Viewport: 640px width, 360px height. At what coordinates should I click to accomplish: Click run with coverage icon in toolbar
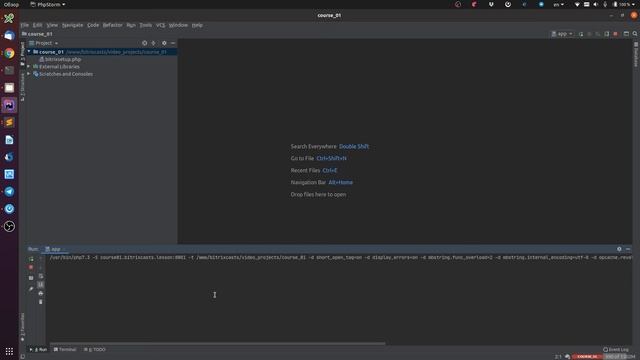click(x=598, y=34)
